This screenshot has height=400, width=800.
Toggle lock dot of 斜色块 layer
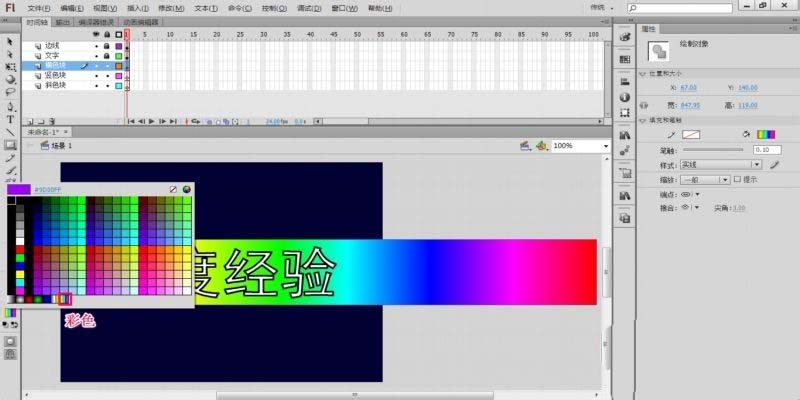(x=107, y=86)
